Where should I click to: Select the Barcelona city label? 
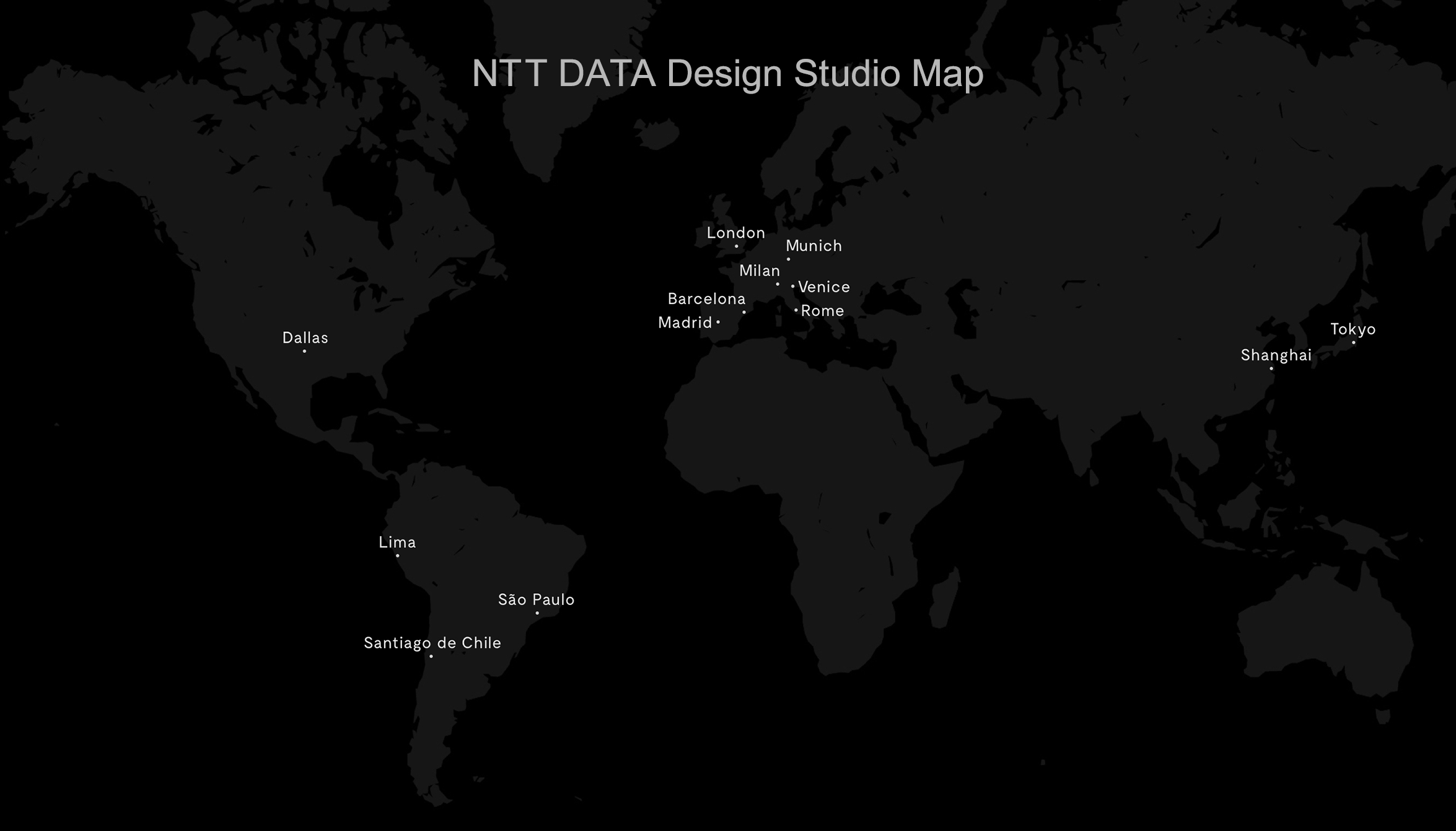coord(706,299)
